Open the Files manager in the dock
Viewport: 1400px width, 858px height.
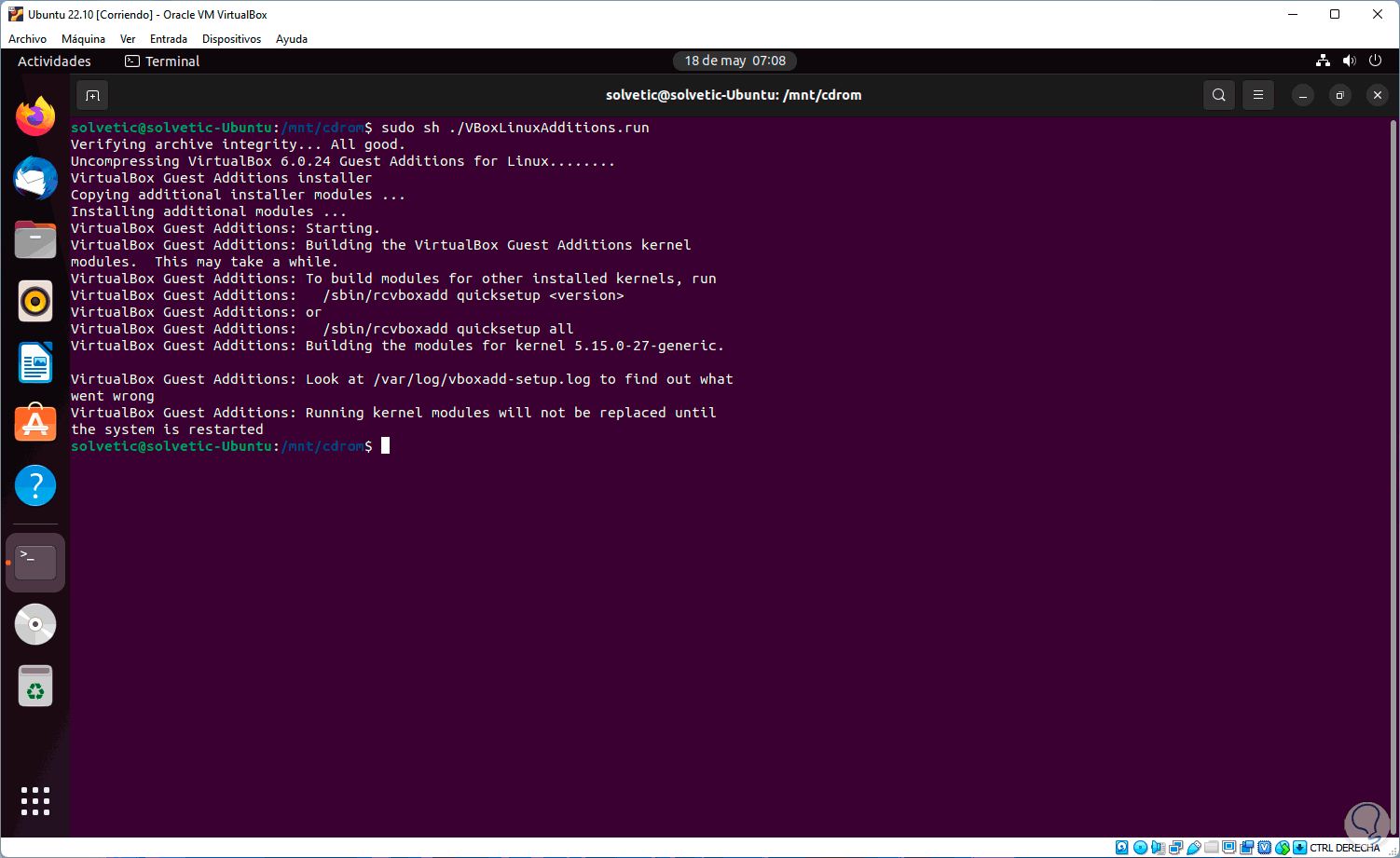pos(35,239)
